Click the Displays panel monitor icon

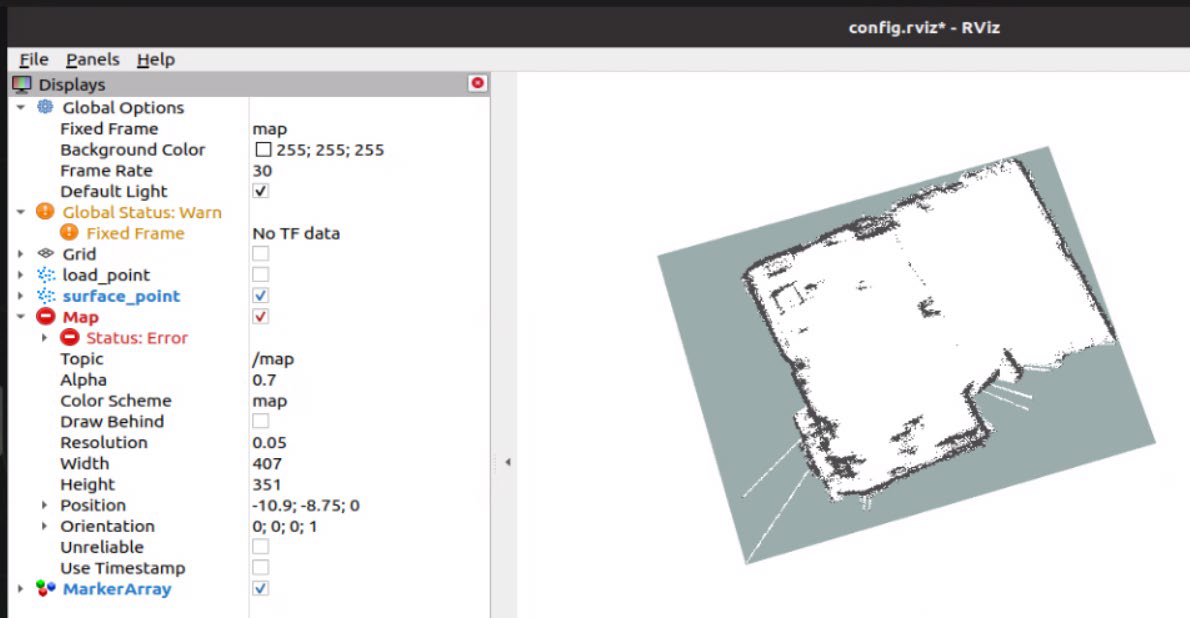pyautogui.click(x=22, y=84)
